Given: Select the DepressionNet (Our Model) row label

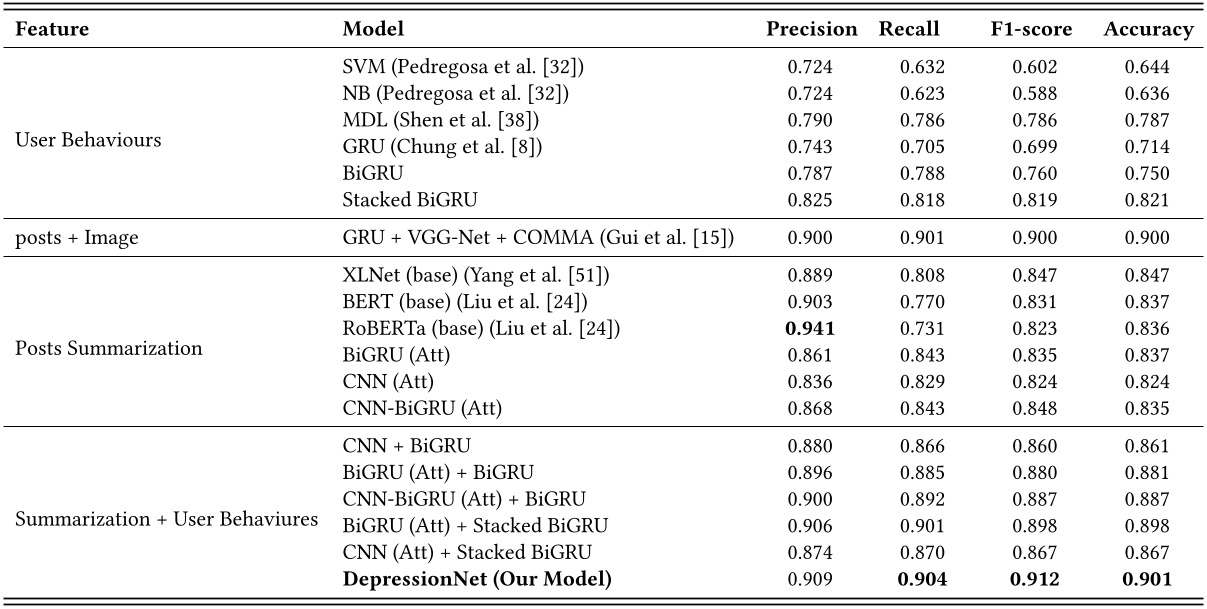Looking at the screenshot, I should point(477,578).
